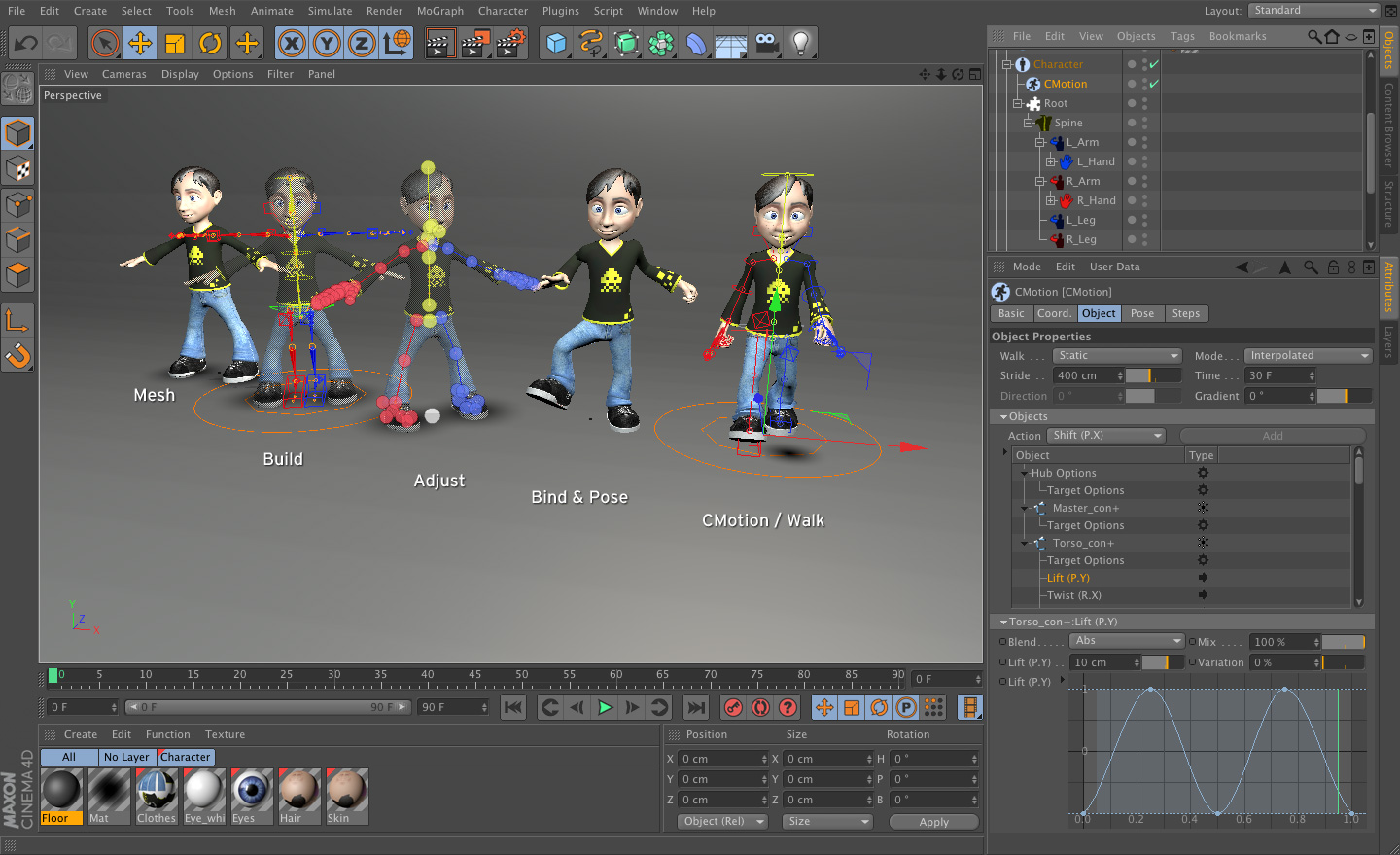Toggle X-axis lock icon
The width and height of the screenshot is (1400, 855).
point(292,44)
